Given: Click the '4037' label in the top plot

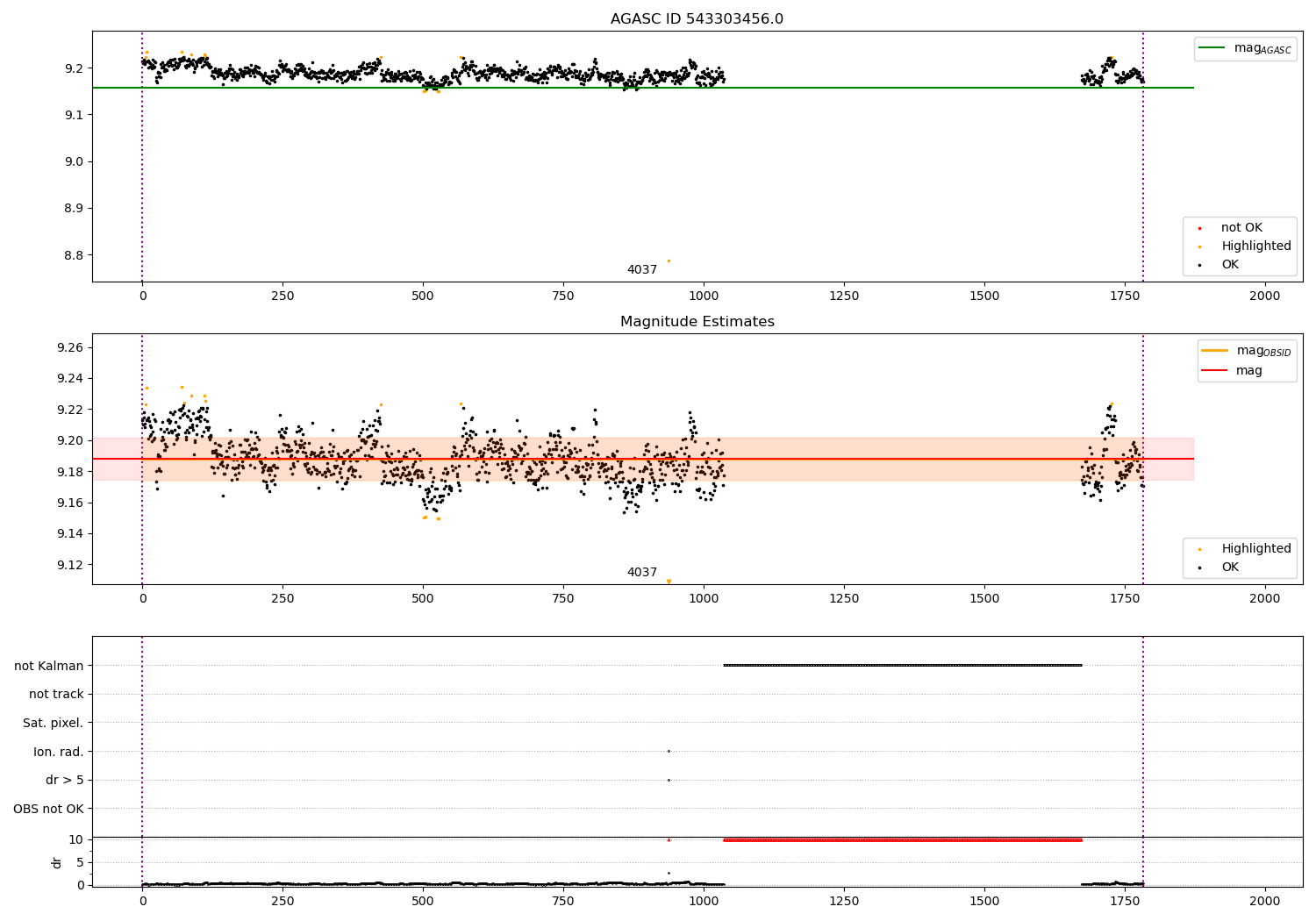Looking at the screenshot, I should (641, 270).
